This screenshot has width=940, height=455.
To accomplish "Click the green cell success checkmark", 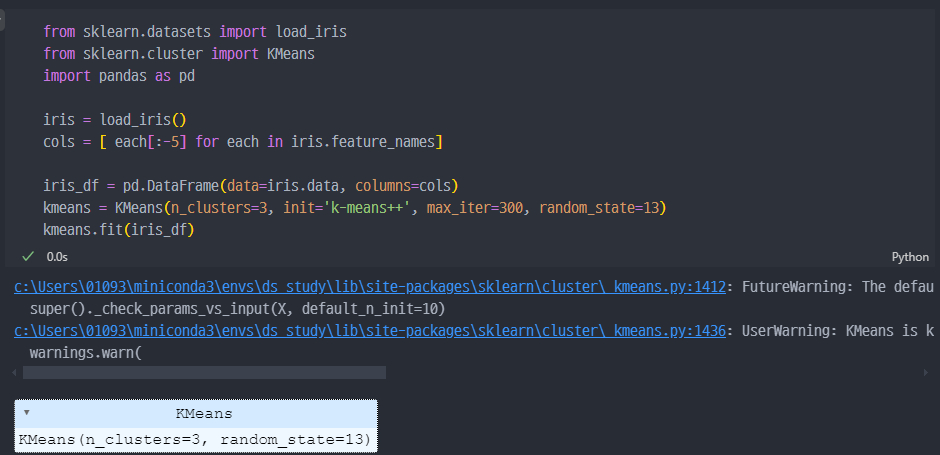I will (28, 257).
